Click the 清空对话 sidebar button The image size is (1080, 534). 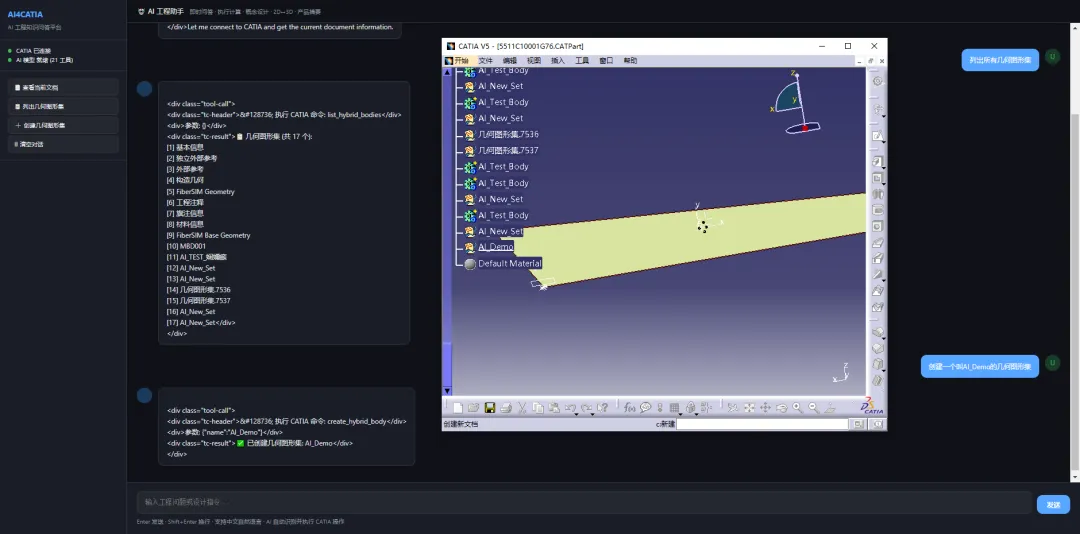coord(63,144)
